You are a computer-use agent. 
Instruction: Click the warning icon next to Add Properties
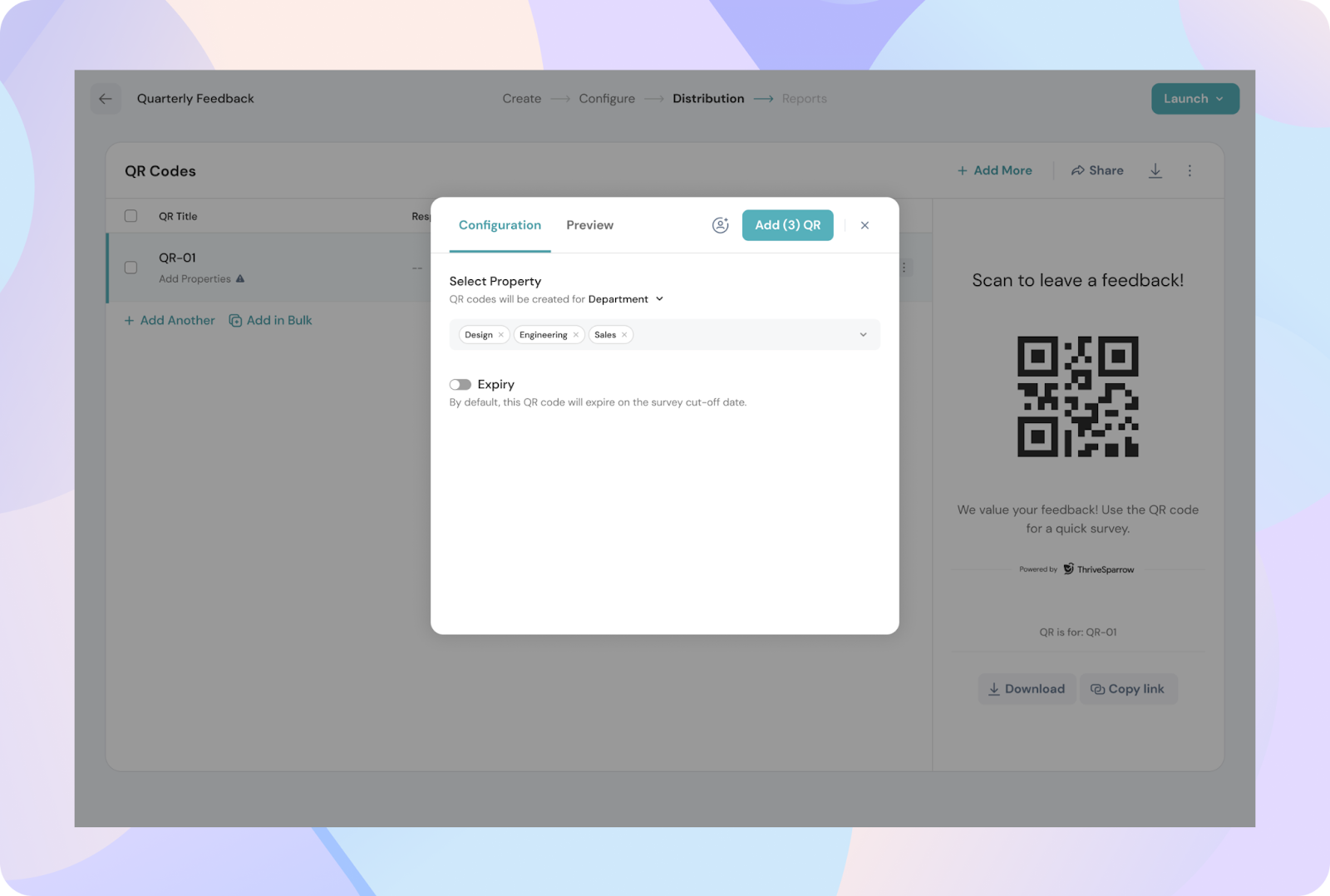240,278
